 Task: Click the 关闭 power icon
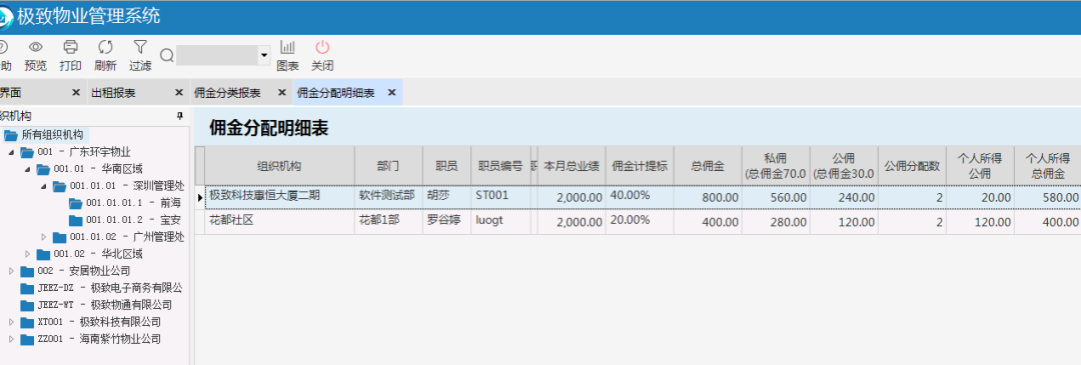point(323,47)
